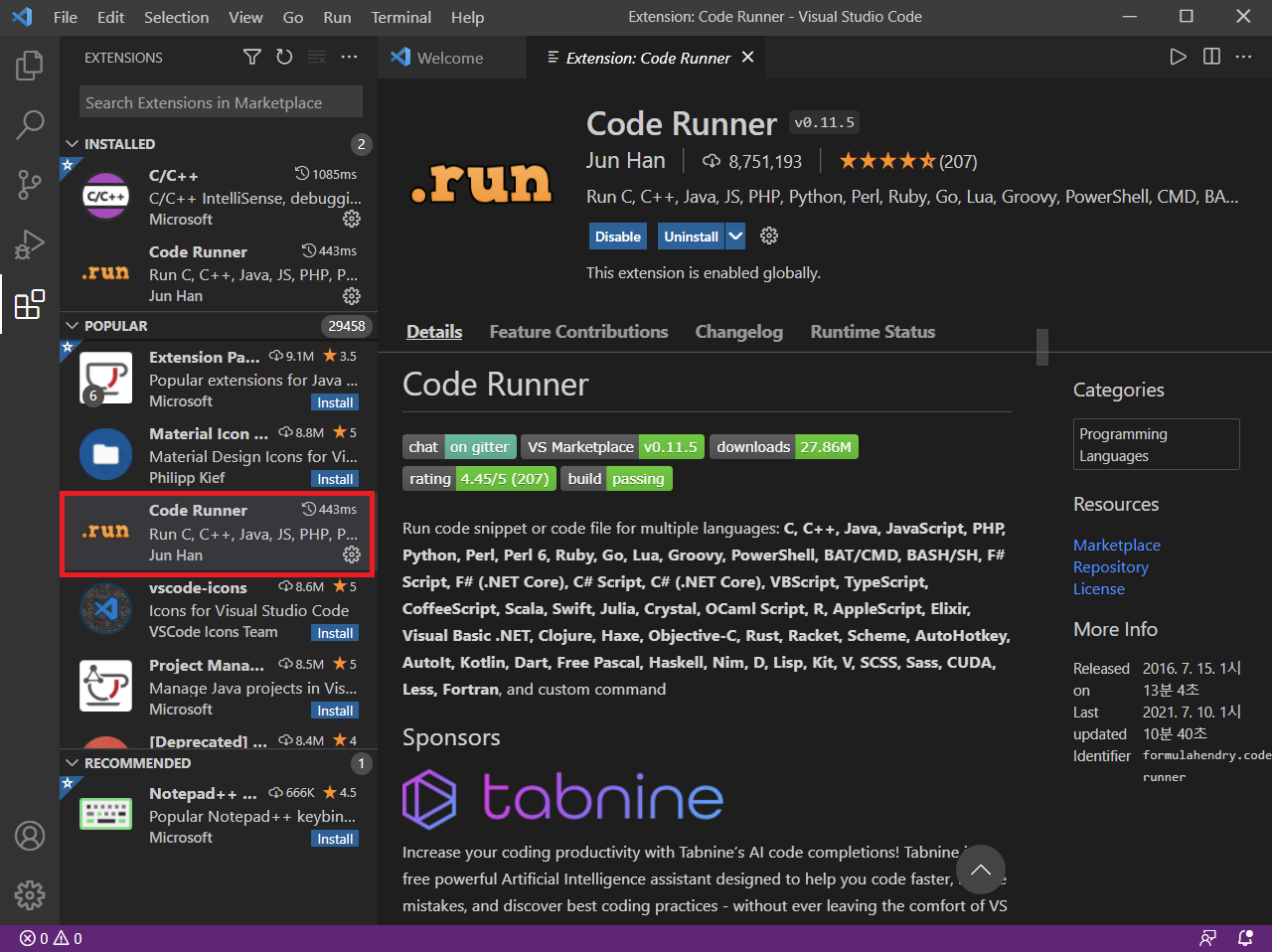Click the chat on gitter badge
This screenshot has width=1272, height=952.
(459, 447)
